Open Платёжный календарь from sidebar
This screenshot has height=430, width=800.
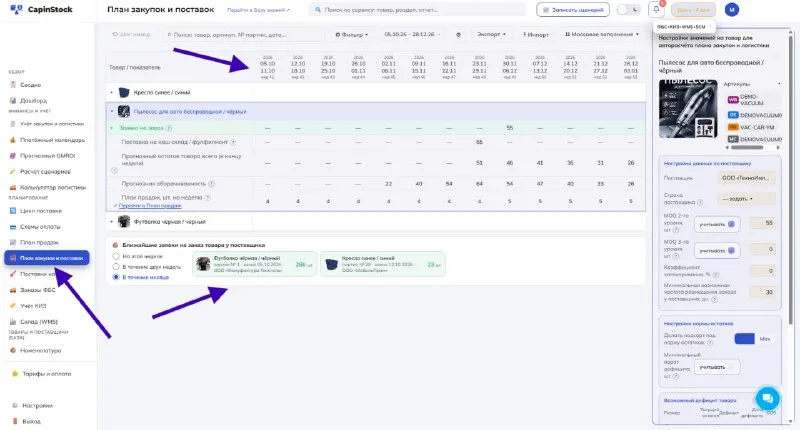point(52,140)
